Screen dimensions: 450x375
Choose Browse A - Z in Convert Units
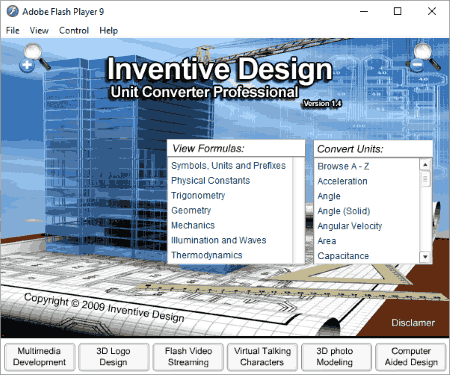(x=343, y=166)
